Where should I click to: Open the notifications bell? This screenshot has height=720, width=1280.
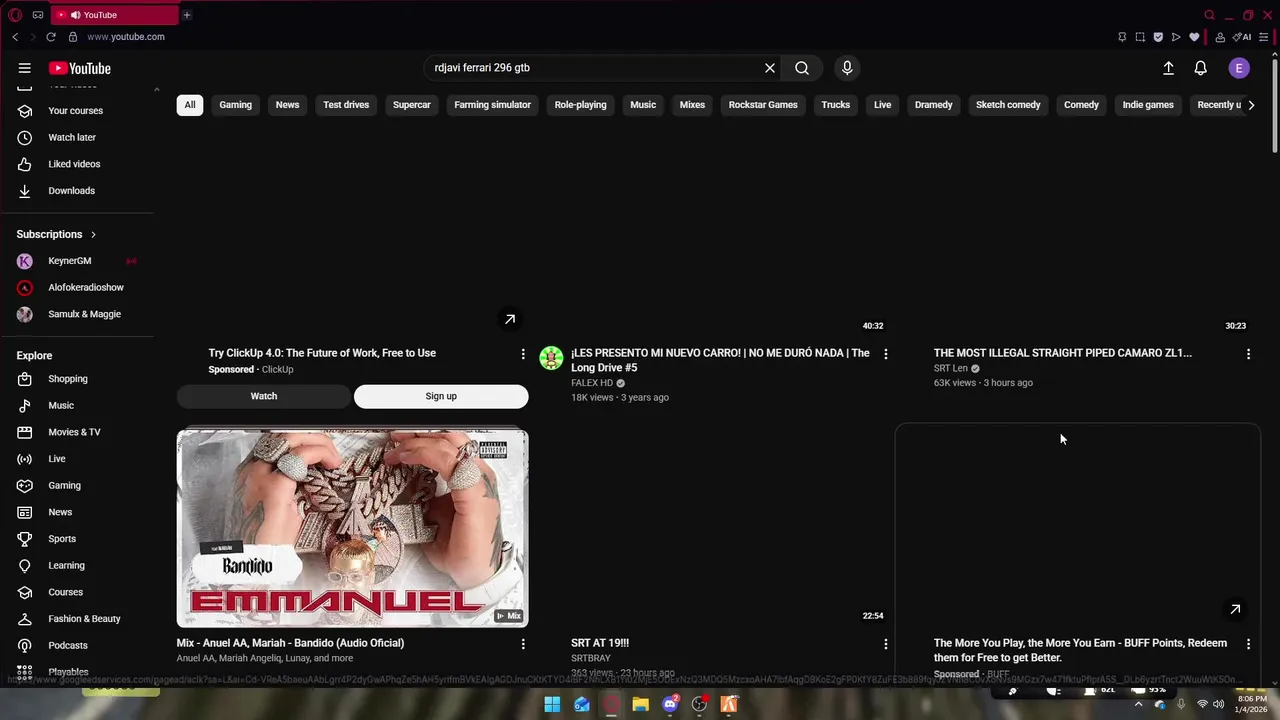pyautogui.click(x=1201, y=68)
